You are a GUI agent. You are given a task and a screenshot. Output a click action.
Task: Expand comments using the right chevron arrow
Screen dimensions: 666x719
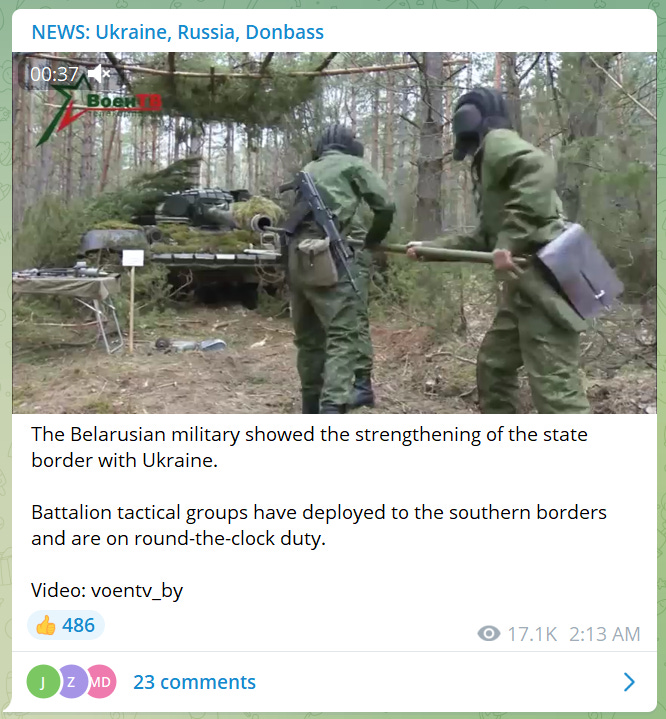pos(629,682)
